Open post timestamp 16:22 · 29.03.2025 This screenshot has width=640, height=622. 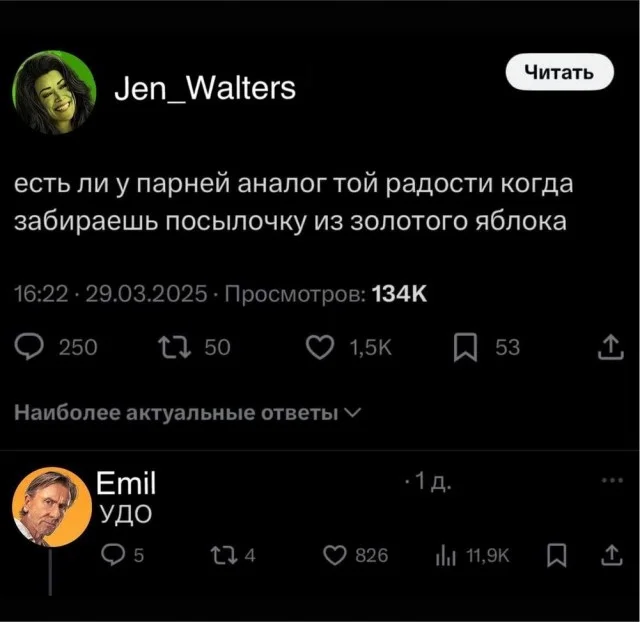tap(111, 294)
